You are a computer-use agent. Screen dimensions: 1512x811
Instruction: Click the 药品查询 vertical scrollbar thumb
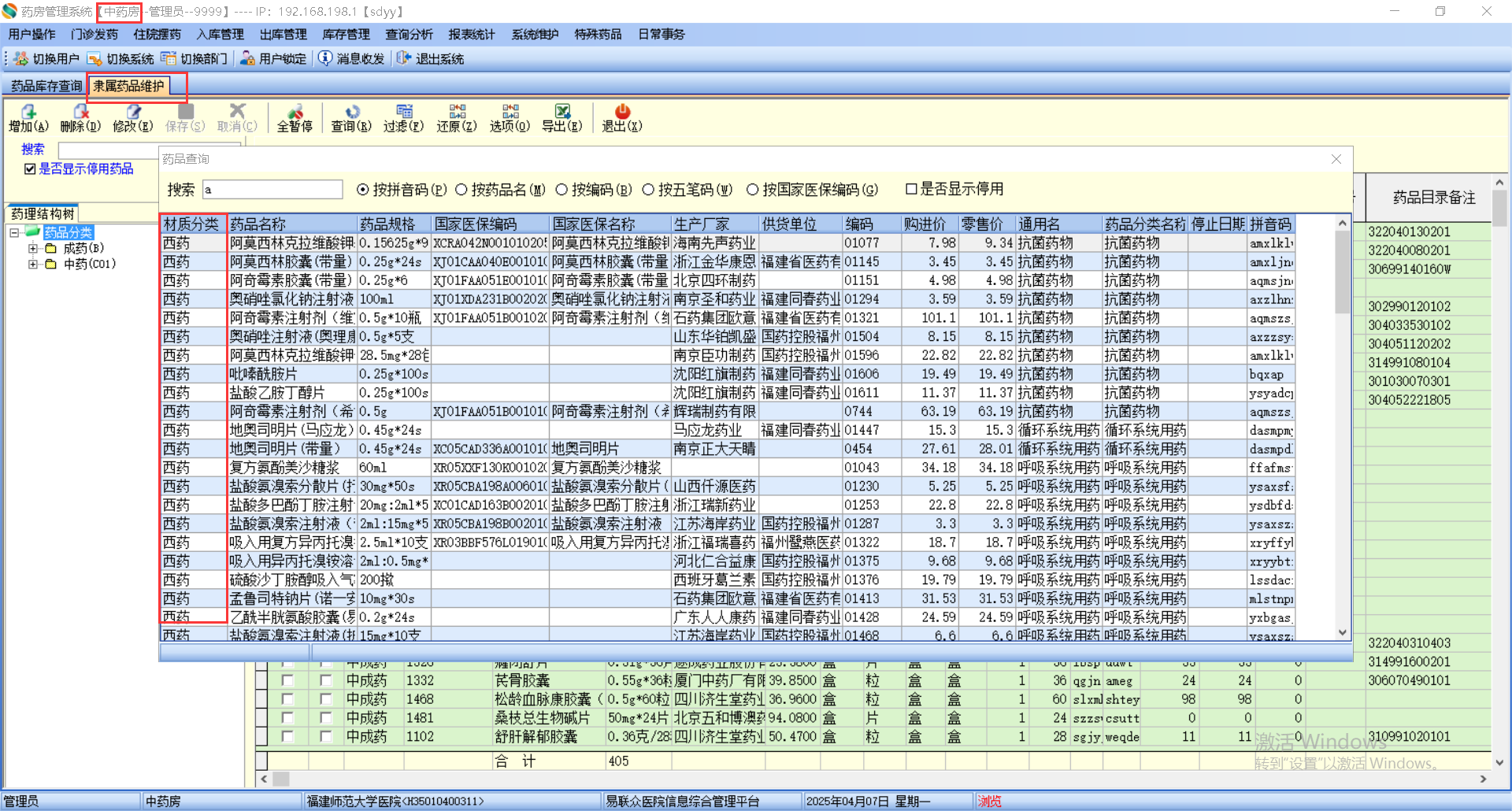[1343, 272]
